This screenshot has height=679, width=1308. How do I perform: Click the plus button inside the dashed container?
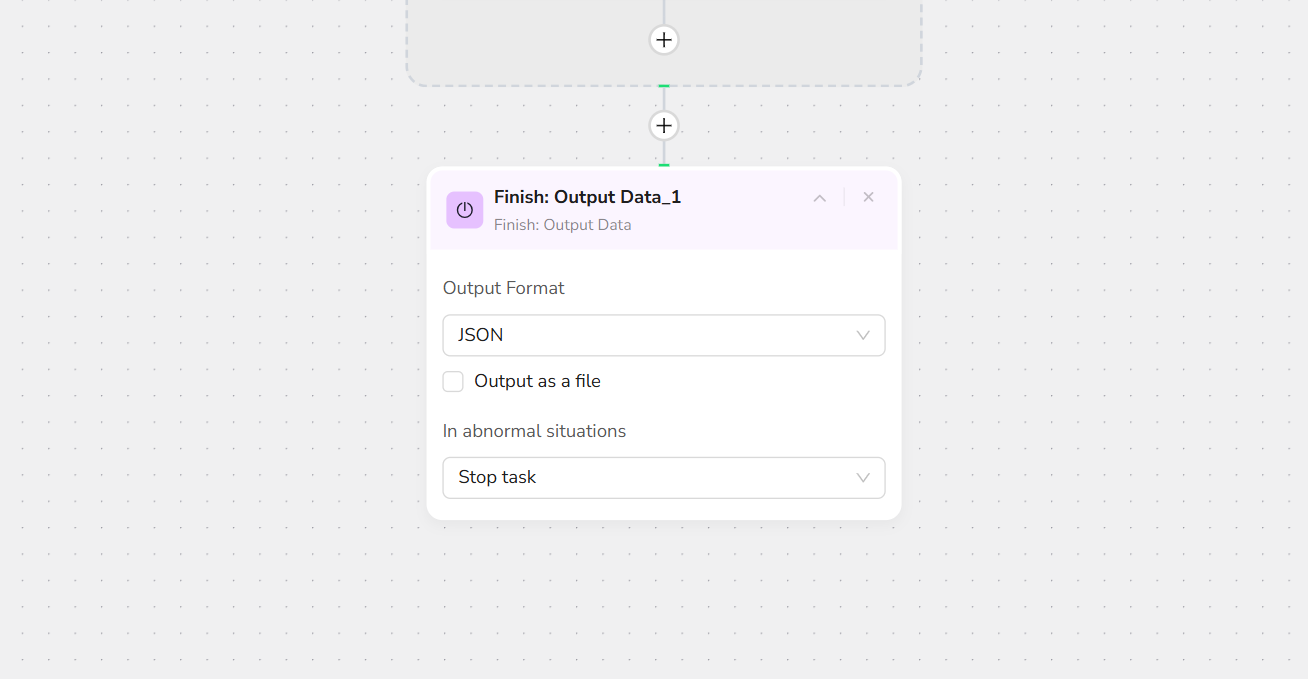(664, 40)
